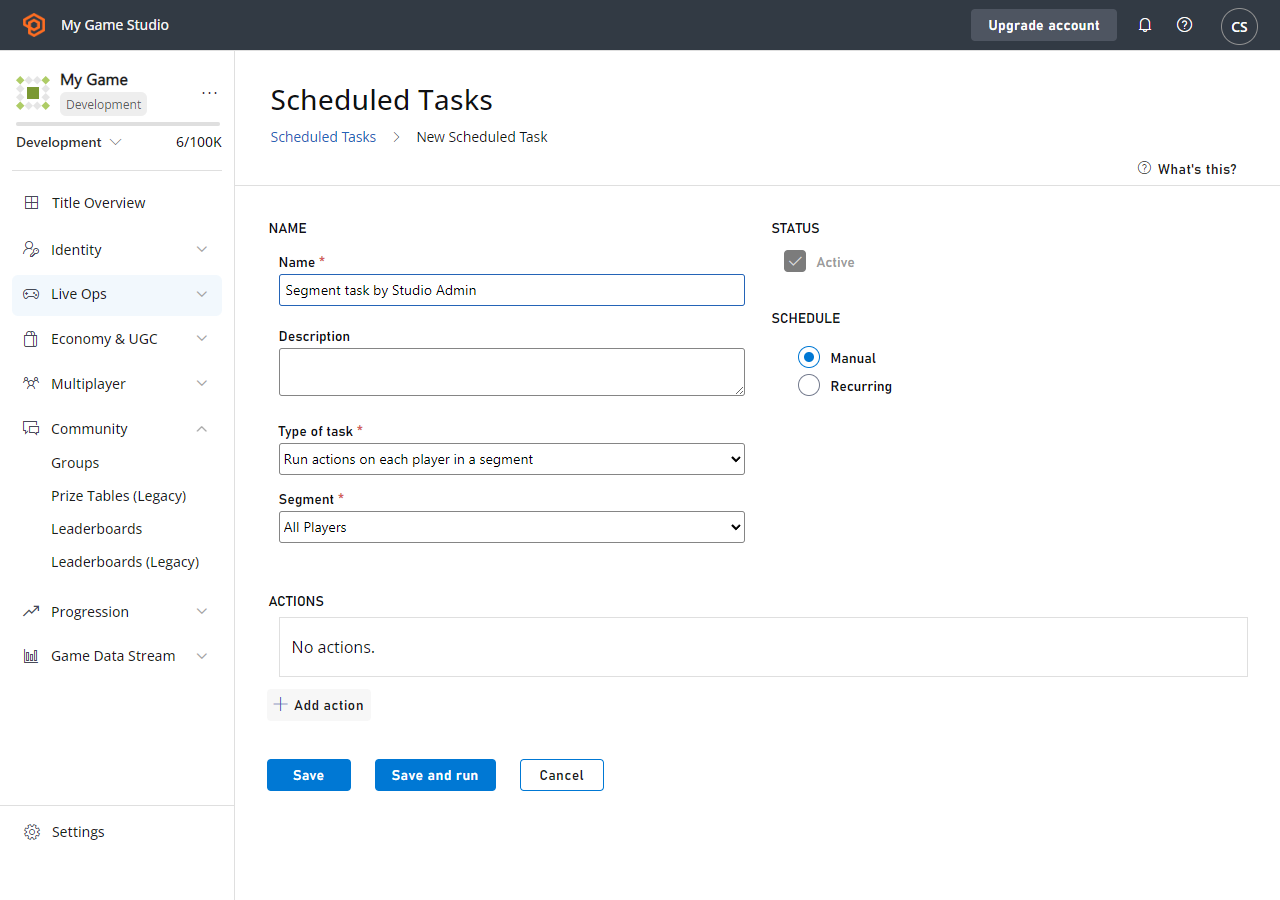Viewport: 1280px width, 900px height.
Task: Open the My Game ellipsis menu
Action: [x=209, y=93]
